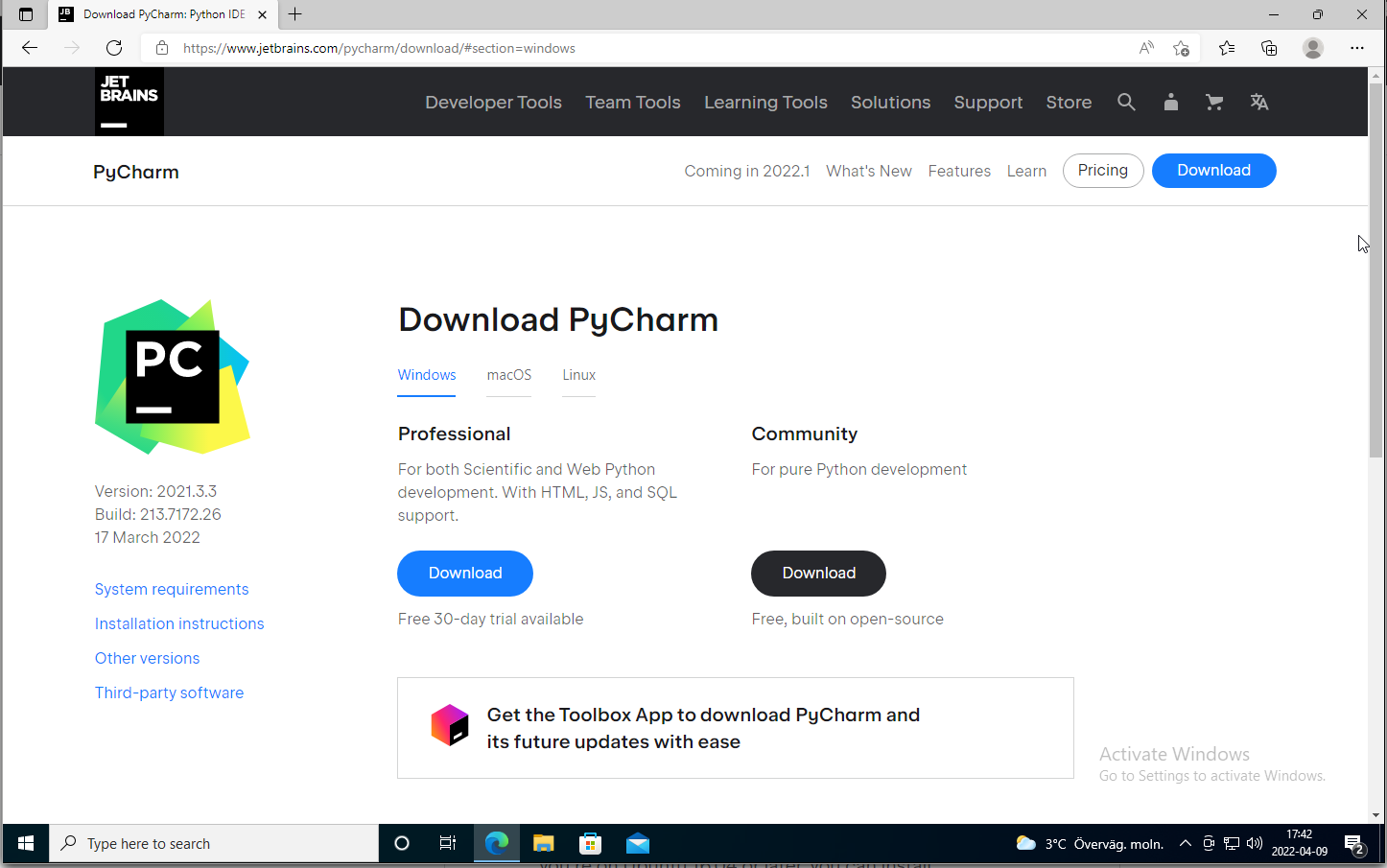This screenshot has width=1387, height=868.
Task: Go back with the browser back arrow
Action: click(30, 48)
